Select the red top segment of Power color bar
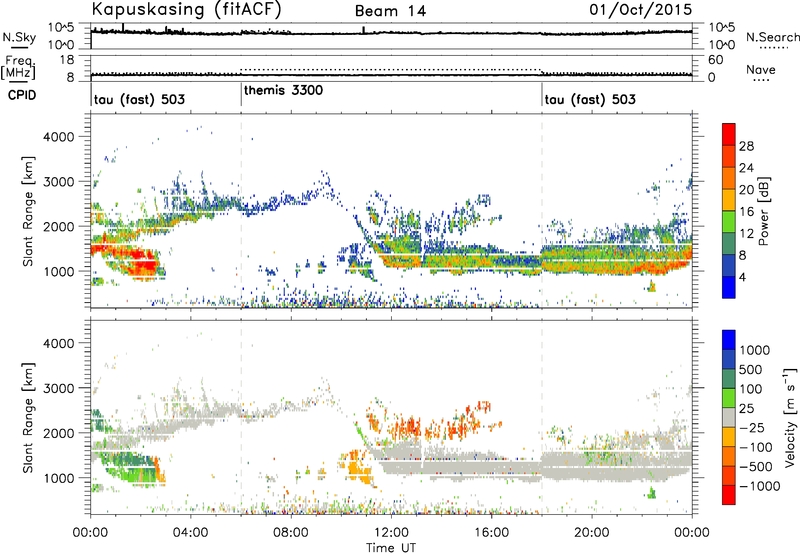Image resolution: width=800 pixels, height=554 pixels. pyautogui.click(x=729, y=135)
